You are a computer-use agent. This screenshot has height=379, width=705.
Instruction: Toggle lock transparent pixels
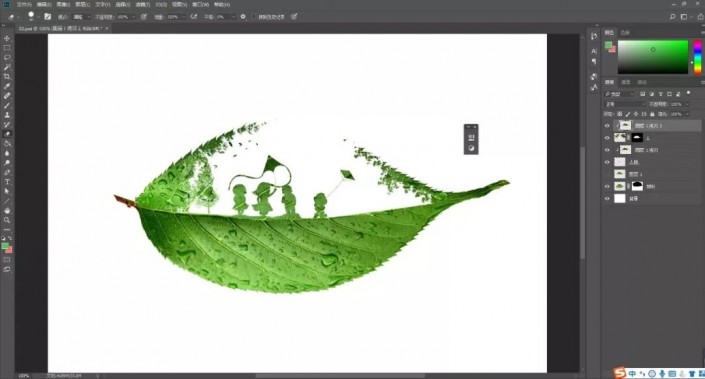click(x=620, y=114)
